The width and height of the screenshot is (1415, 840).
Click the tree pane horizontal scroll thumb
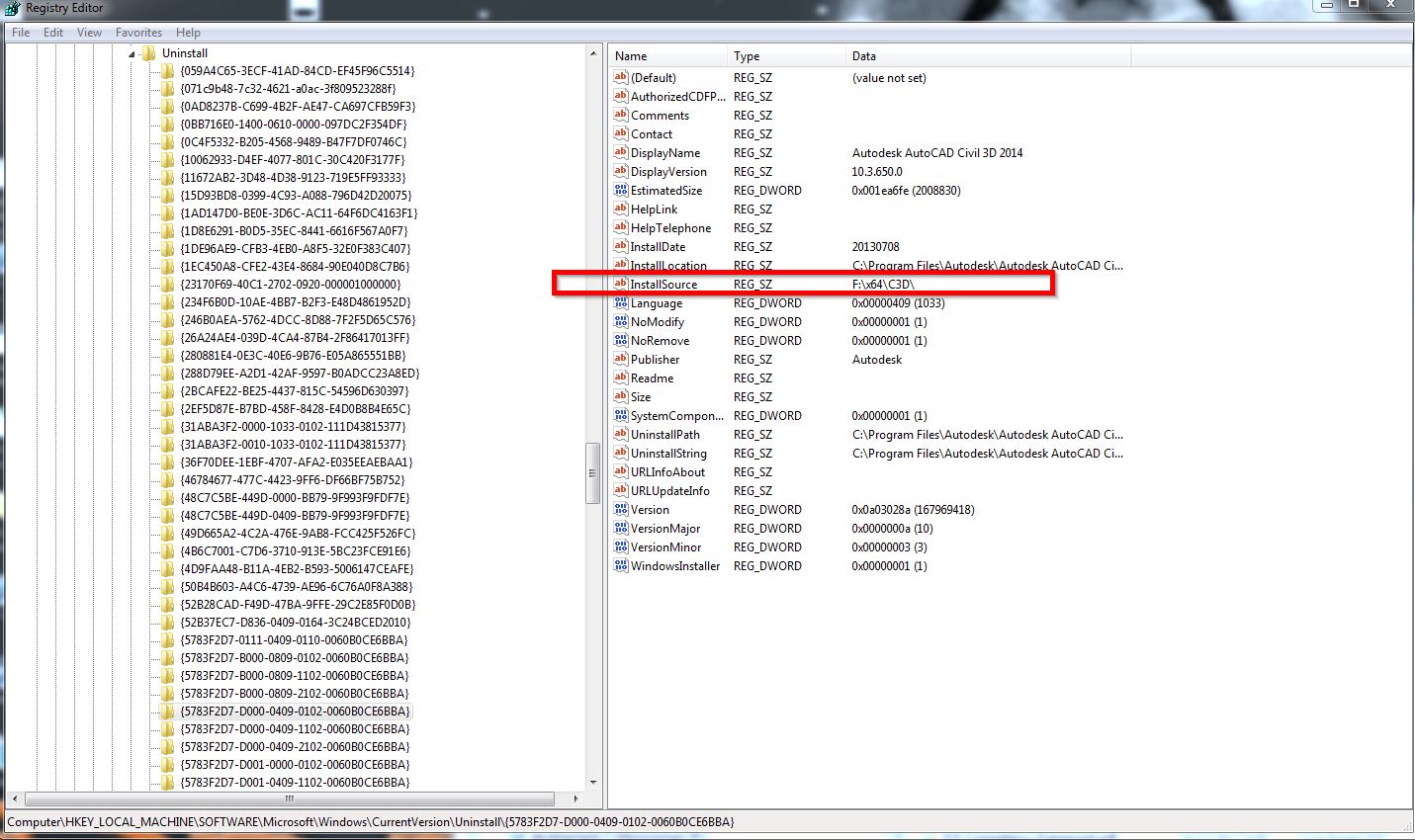pyautogui.click(x=289, y=798)
